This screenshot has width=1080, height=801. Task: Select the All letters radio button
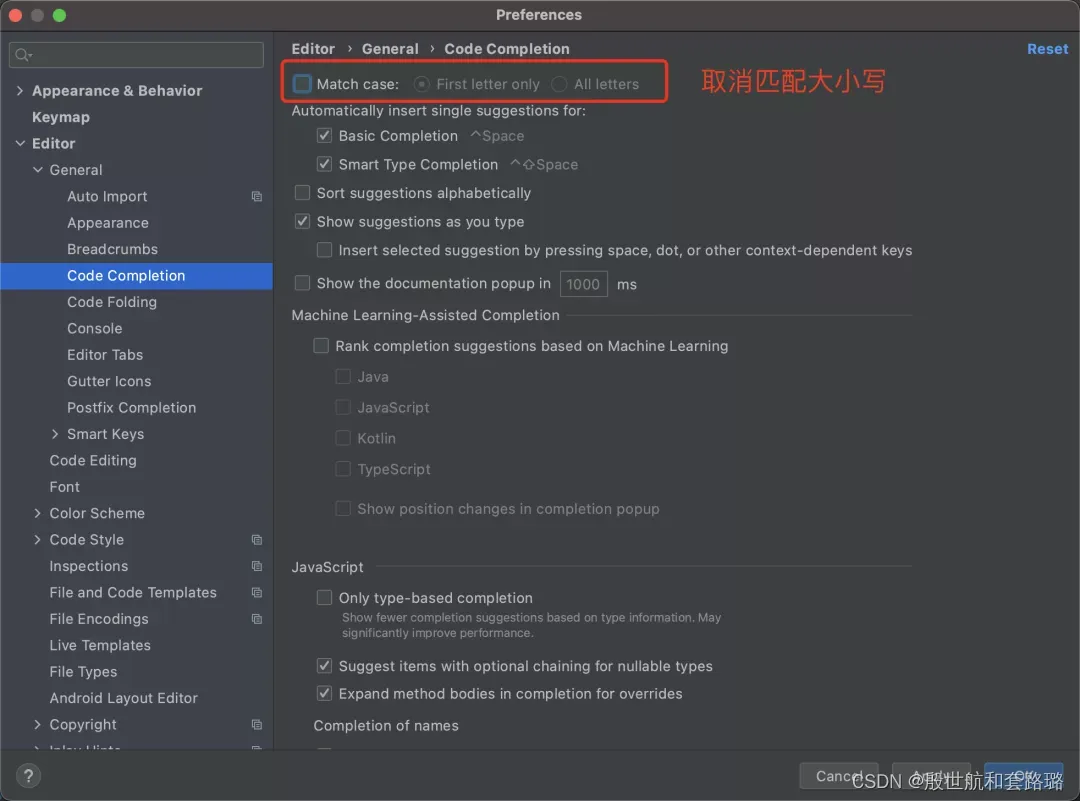tap(559, 84)
